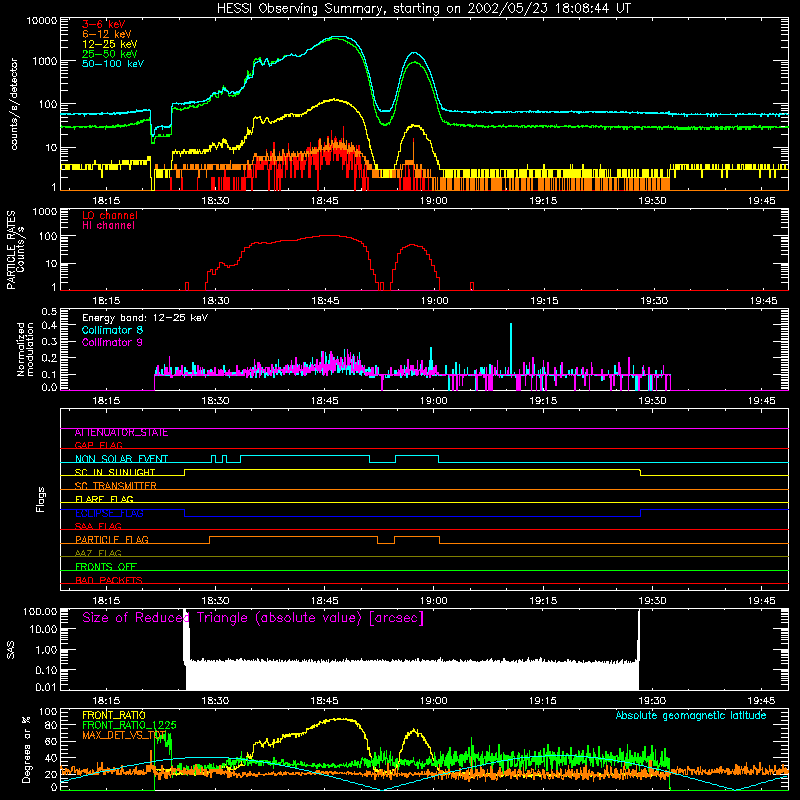Image resolution: width=800 pixels, height=800 pixels.
Task: Click the '18:45' time label under the flags panel
Action: pyautogui.click(x=324, y=601)
